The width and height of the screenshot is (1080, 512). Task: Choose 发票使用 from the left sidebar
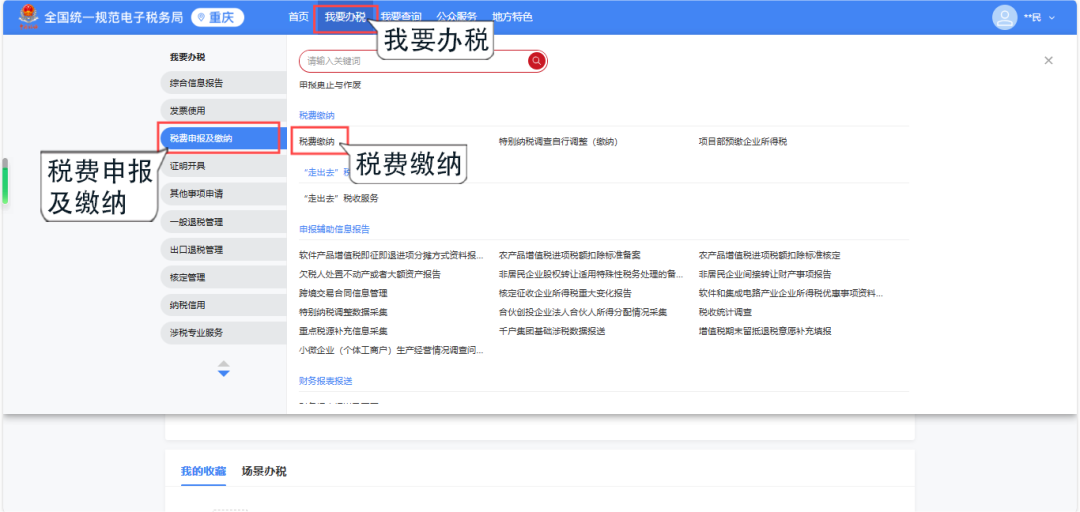(188, 110)
